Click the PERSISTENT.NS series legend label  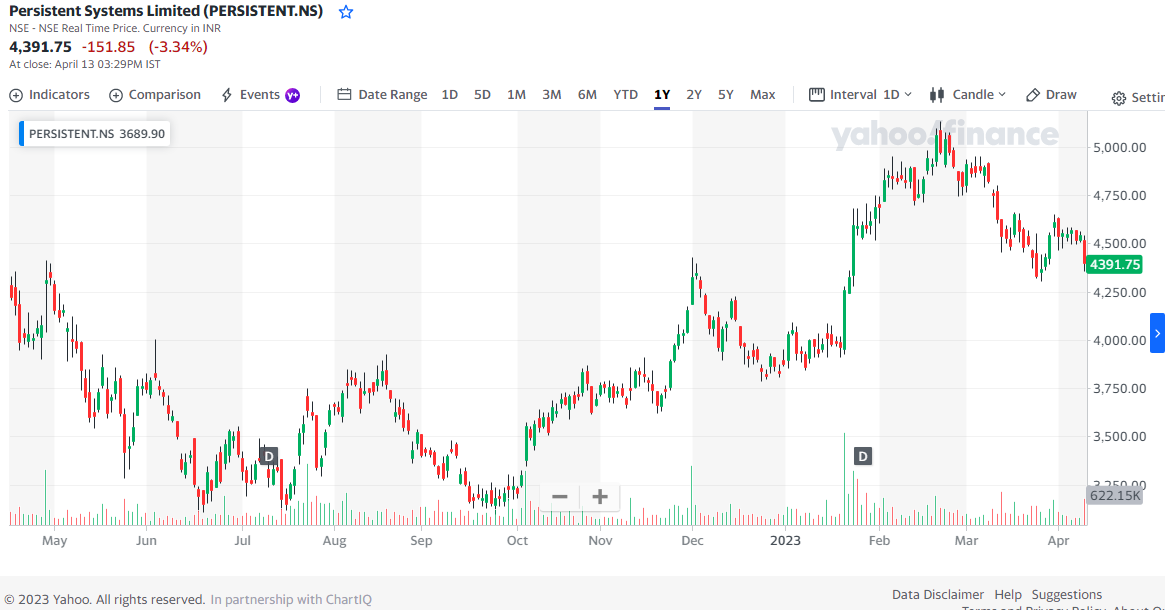tap(94, 134)
